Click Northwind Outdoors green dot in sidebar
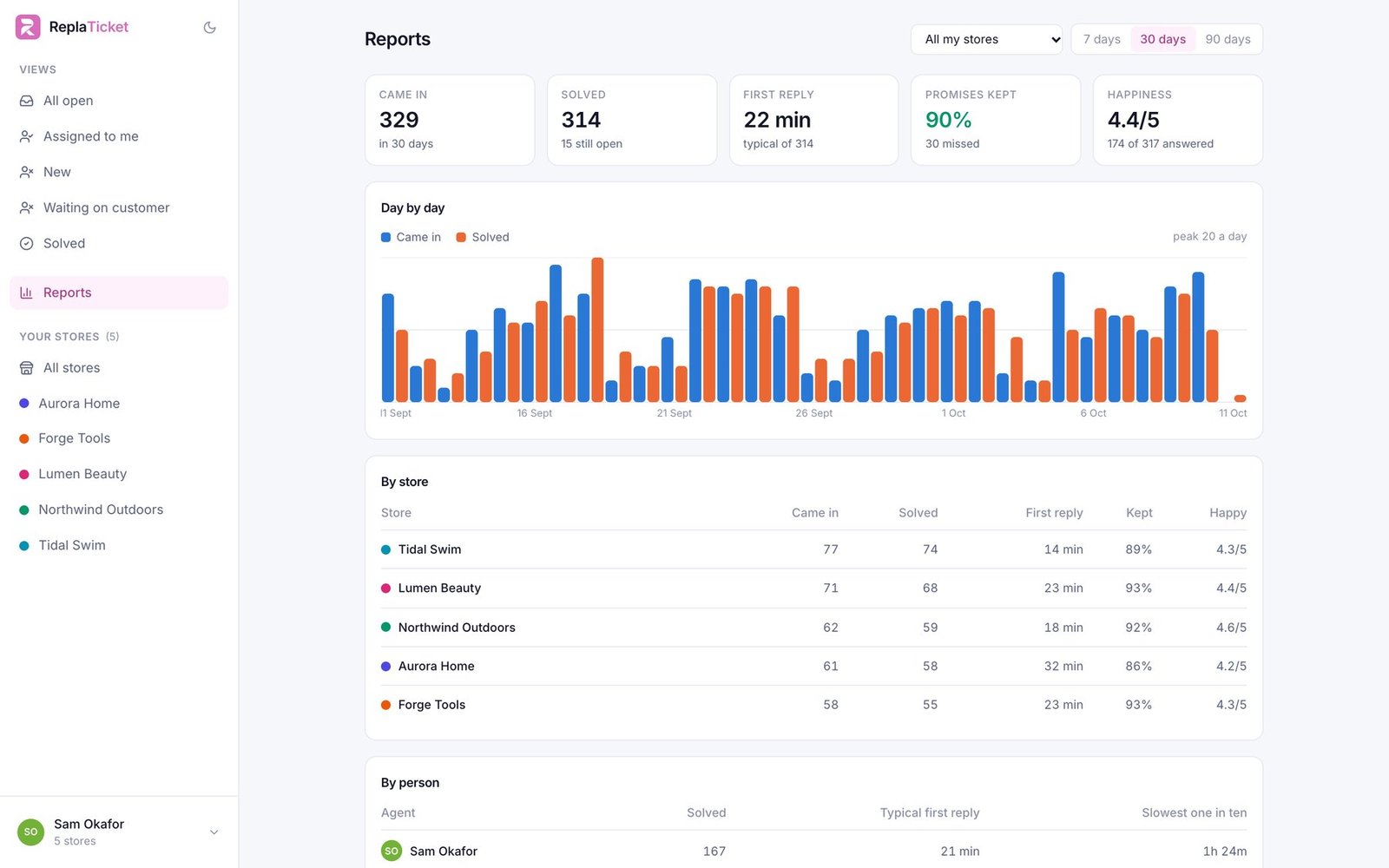This screenshot has width=1389, height=868. click(24, 510)
